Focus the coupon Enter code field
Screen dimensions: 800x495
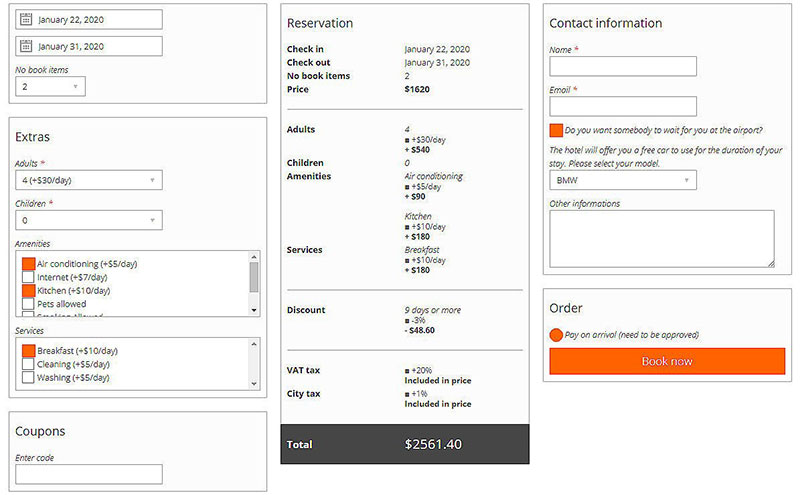(x=89, y=474)
